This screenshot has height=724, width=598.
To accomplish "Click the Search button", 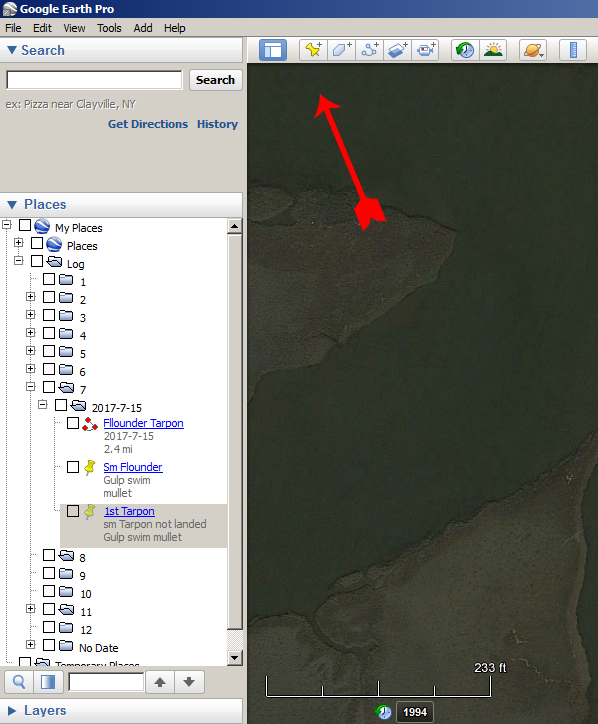I will click(x=215, y=80).
